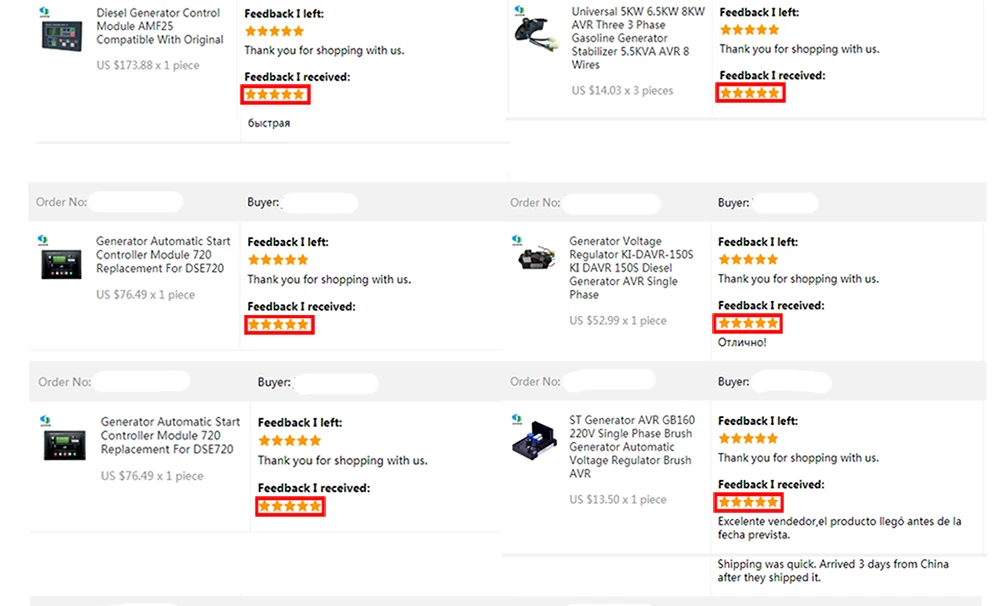Viewport: 1000px width, 606px height.
Task: Click received star rating above the "быстрая" comment
Action: tap(275, 95)
